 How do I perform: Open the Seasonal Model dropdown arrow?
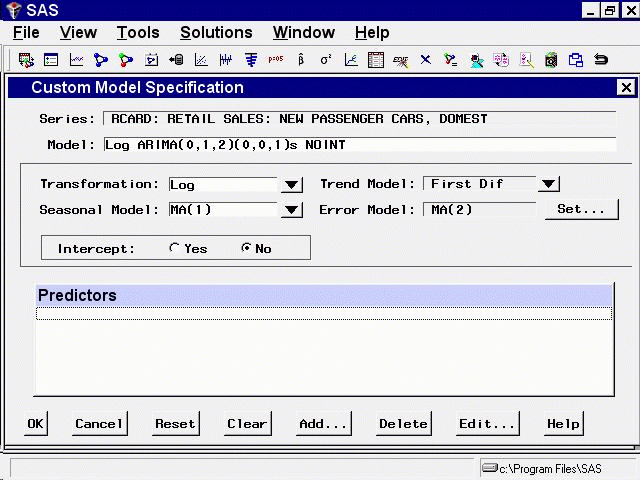(291, 210)
